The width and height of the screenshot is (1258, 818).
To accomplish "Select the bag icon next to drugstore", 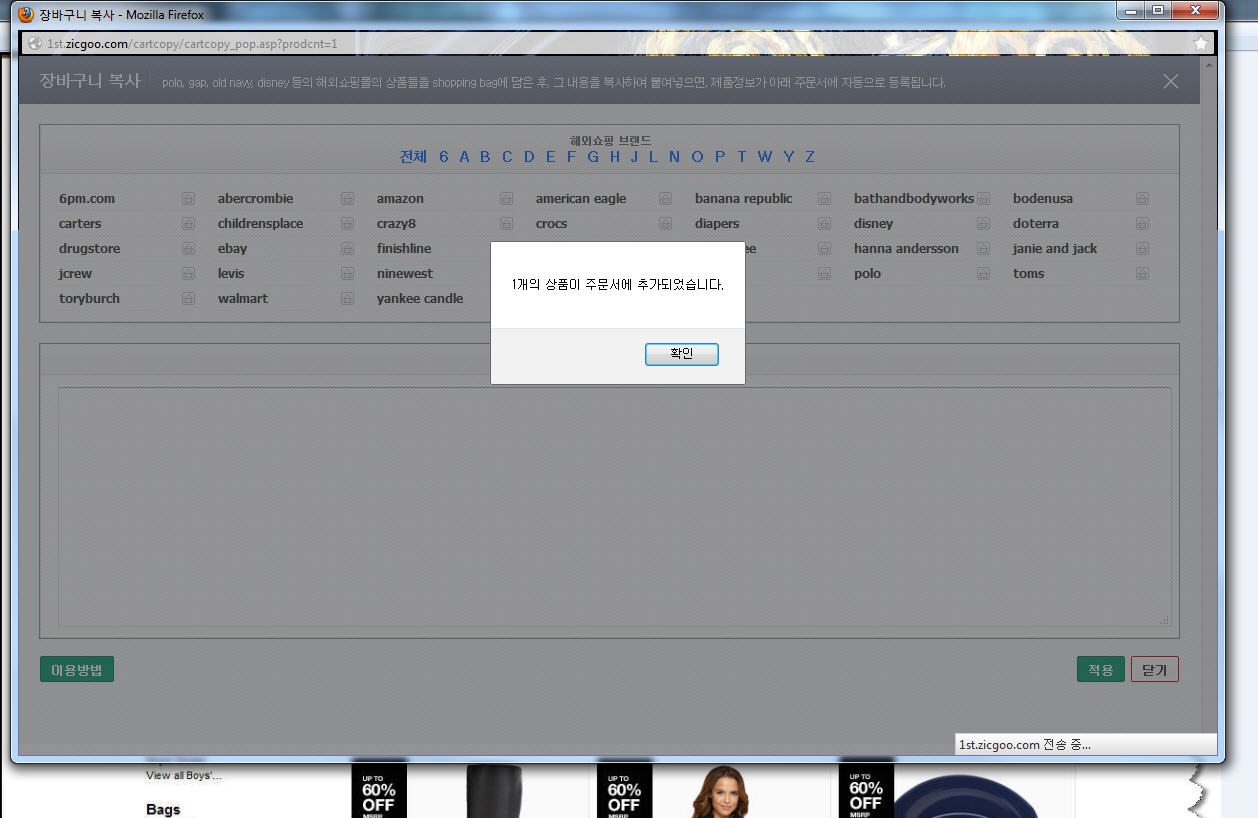I will [188, 248].
